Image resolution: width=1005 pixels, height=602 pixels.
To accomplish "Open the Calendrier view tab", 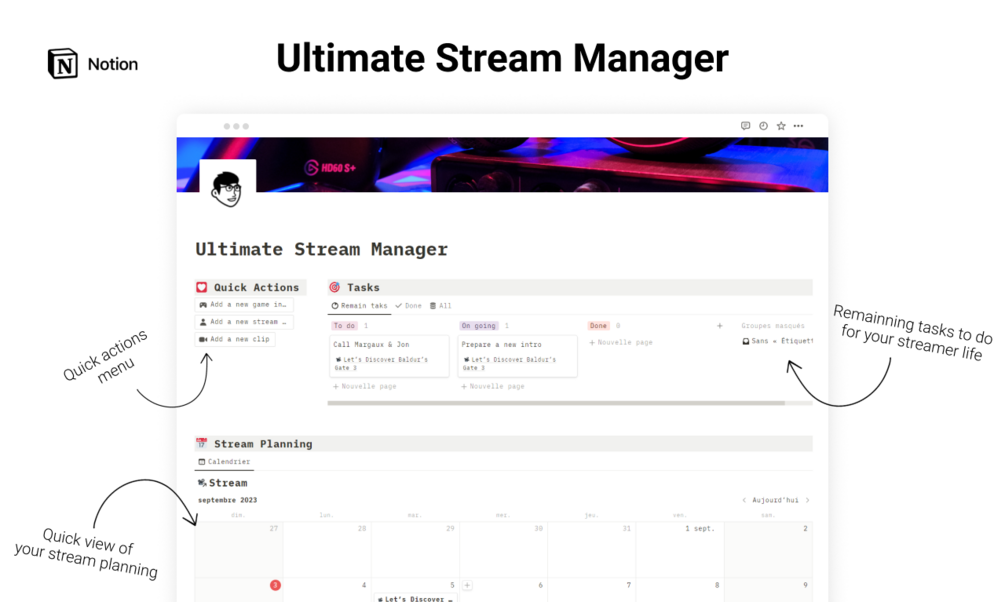I will tap(224, 462).
